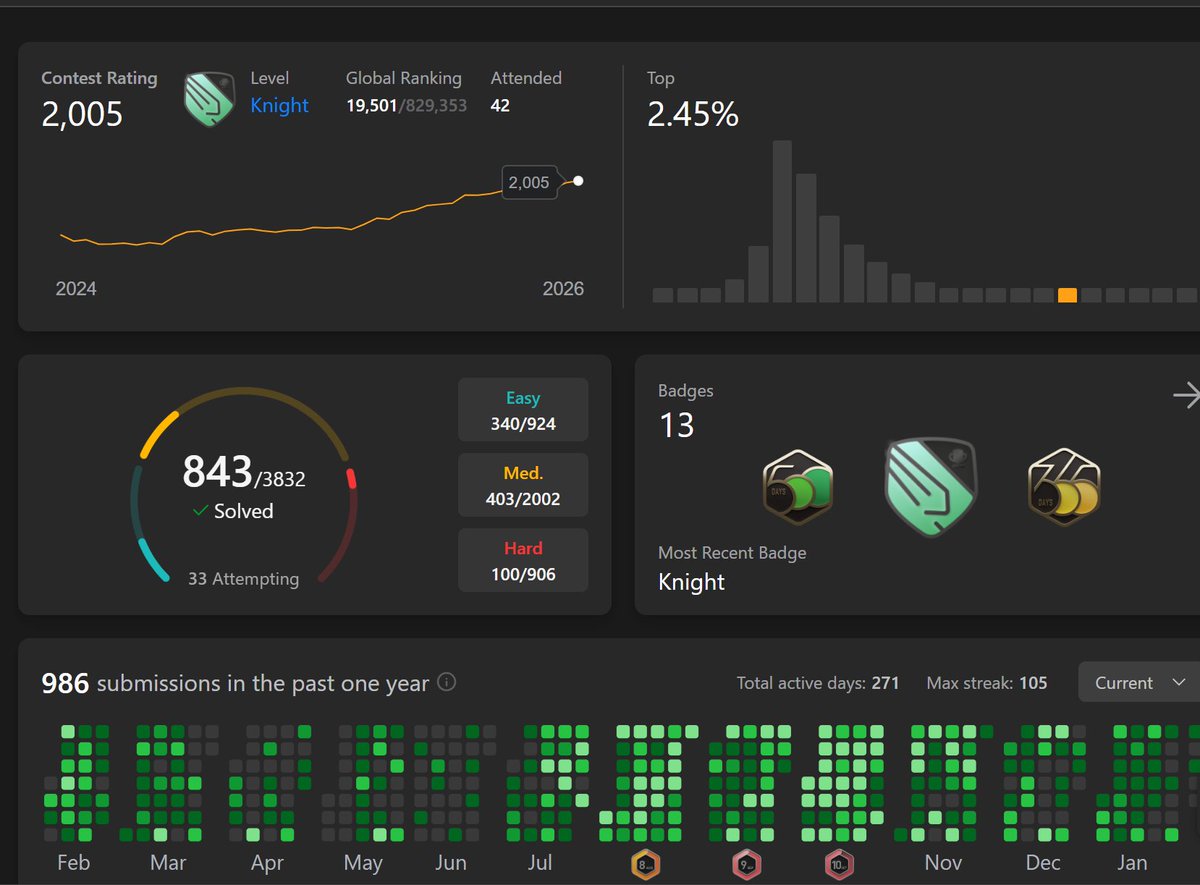Click the green Solved checkmark icon
The height and width of the screenshot is (885, 1200).
point(200,511)
